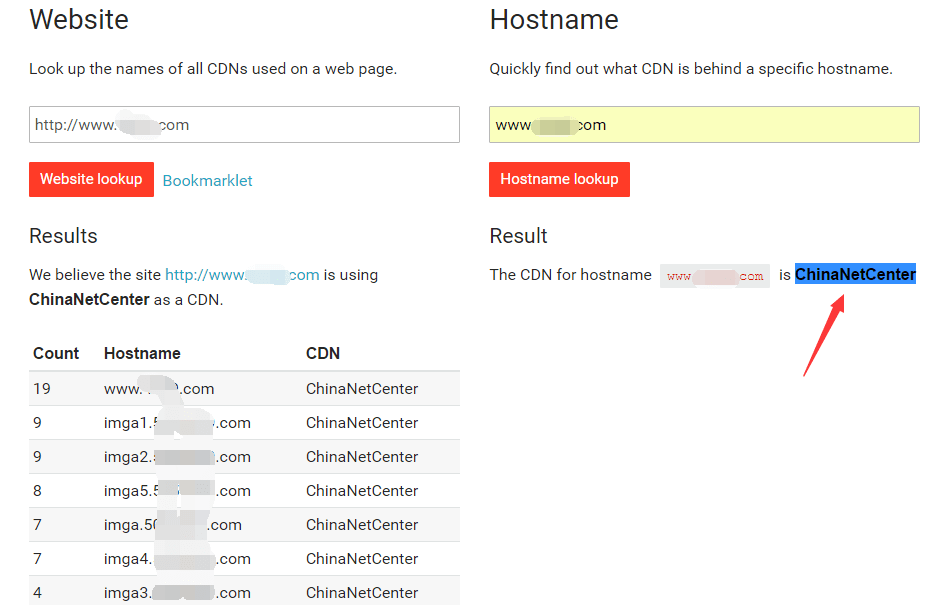Focus the website URL input field
The width and height of the screenshot is (927, 605).
pyautogui.click(x=244, y=124)
